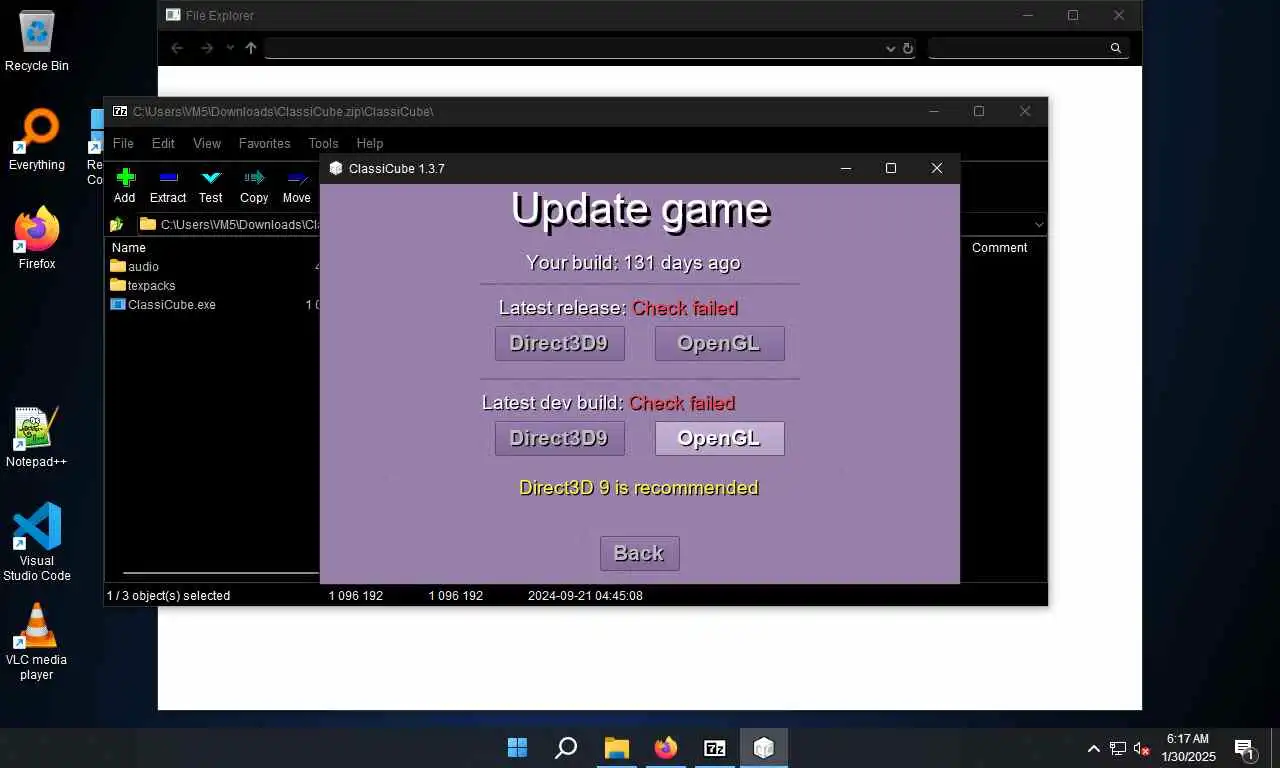The width and height of the screenshot is (1280, 768).
Task: Open the Help menu in 7-Zip
Action: [370, 143]
